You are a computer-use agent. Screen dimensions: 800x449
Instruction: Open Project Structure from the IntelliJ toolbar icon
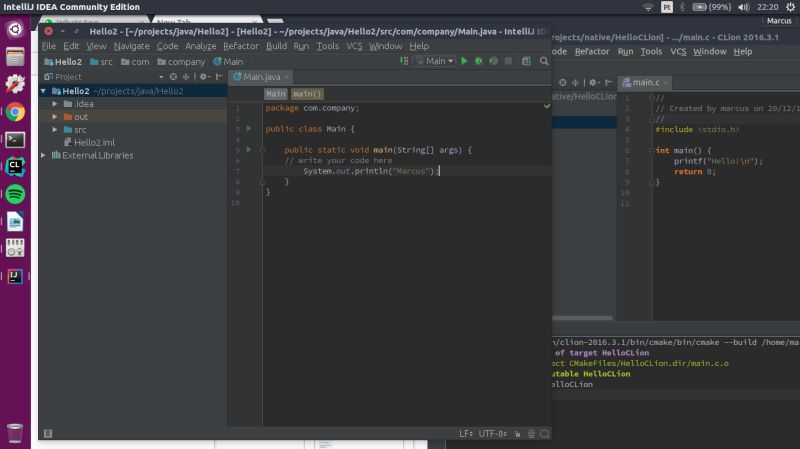pos(526,61)
